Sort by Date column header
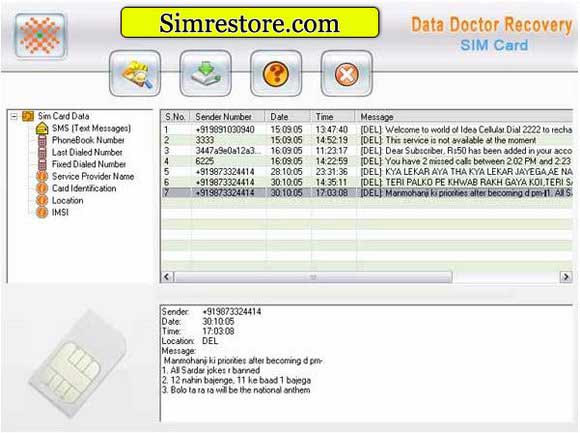 tap(287, 117)
